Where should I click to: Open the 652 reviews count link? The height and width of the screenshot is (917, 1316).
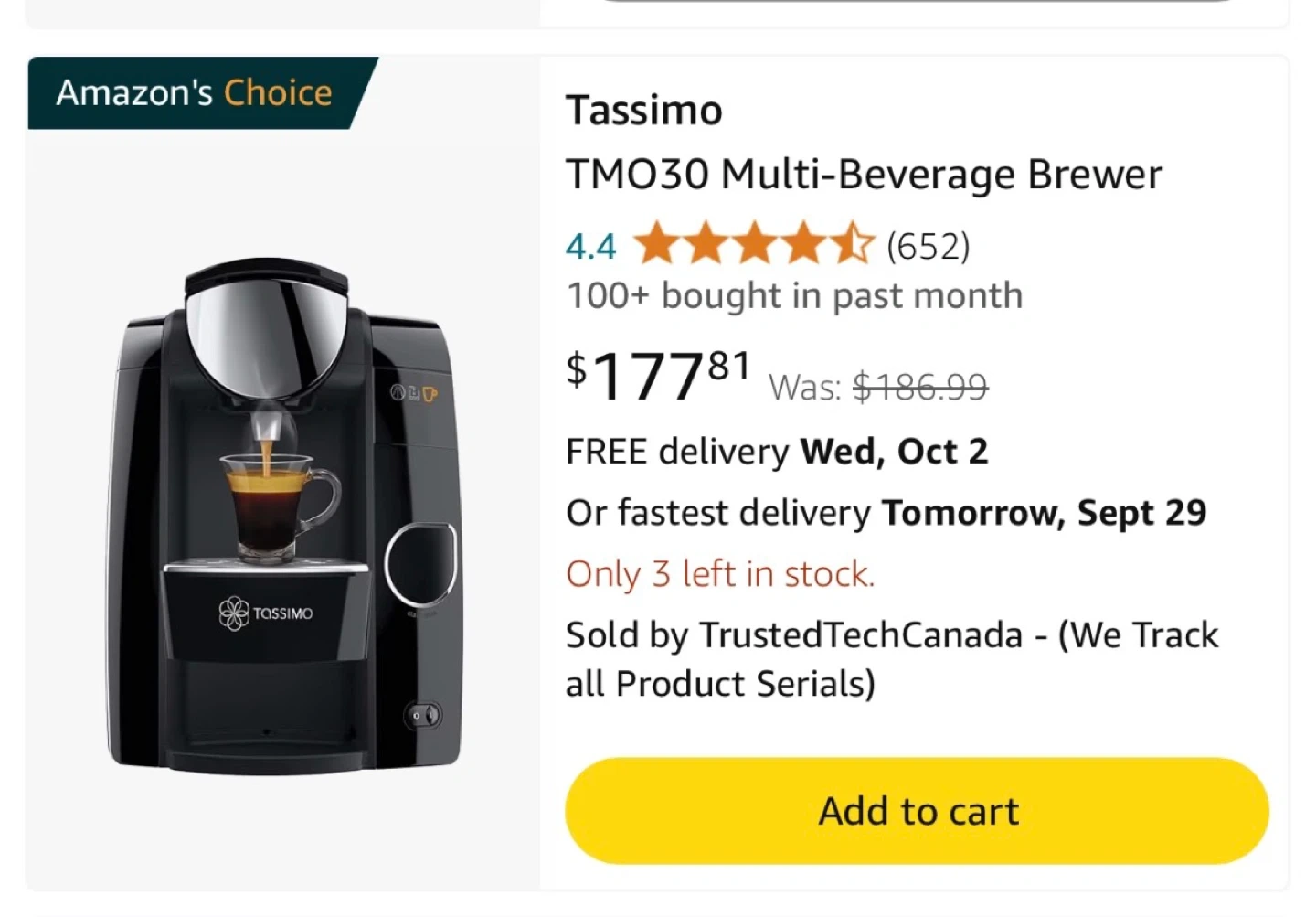(x=928, y=245)
